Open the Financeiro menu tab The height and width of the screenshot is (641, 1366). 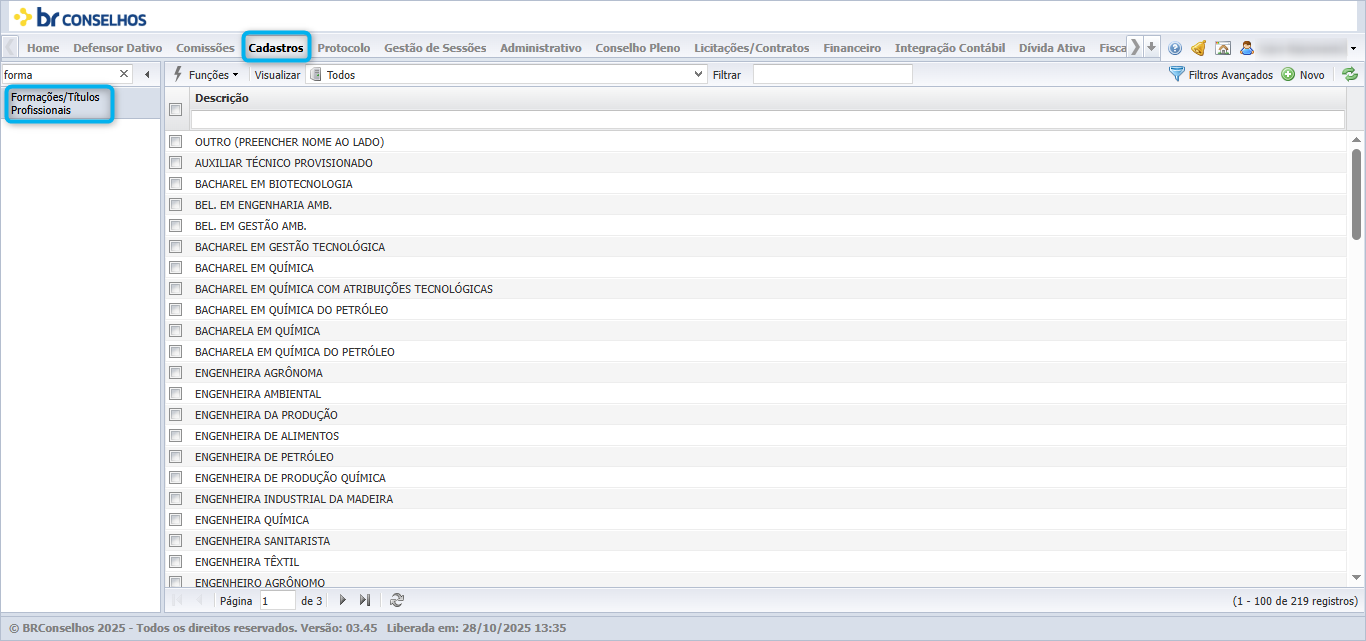click(852, 48)
